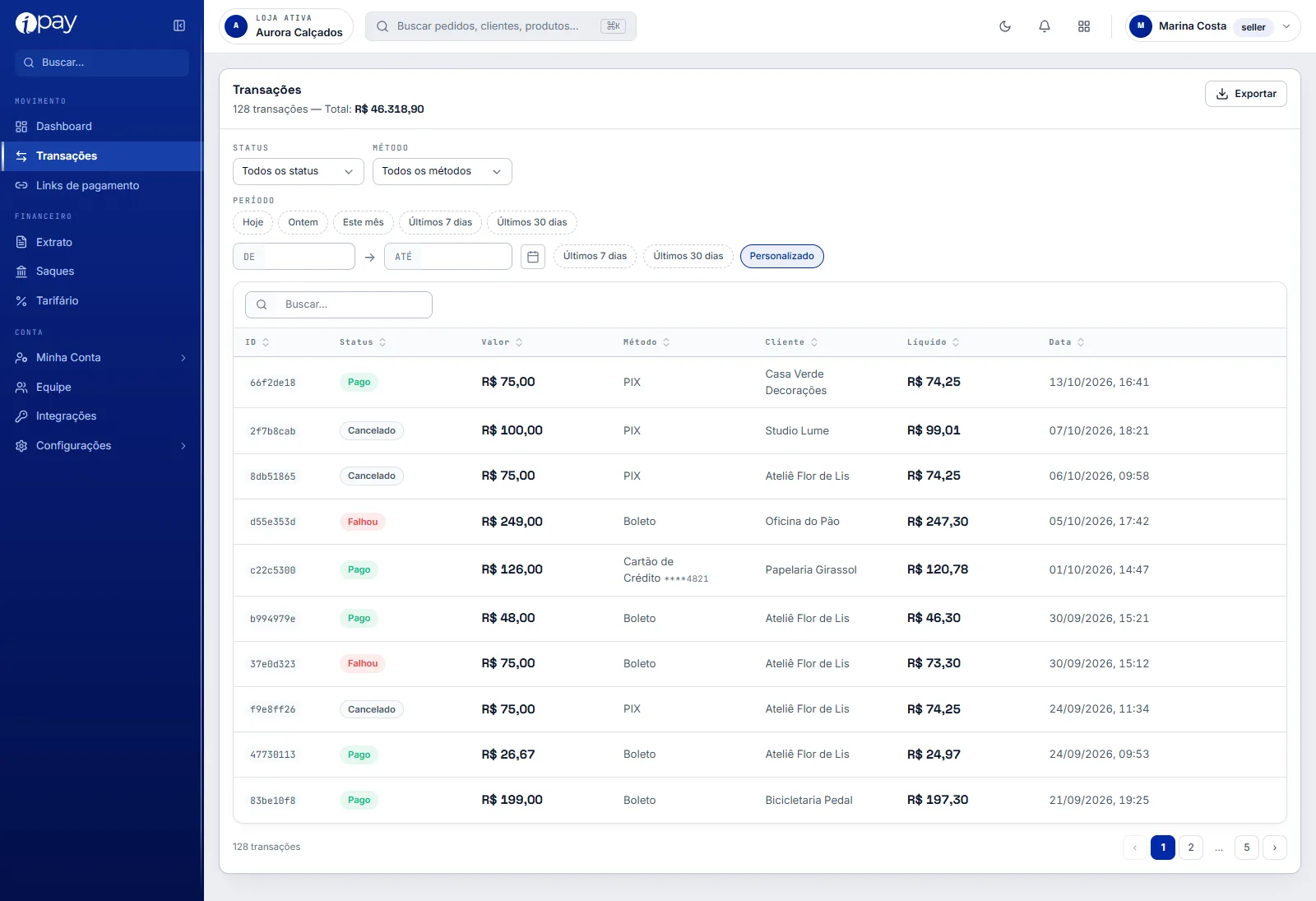1316x901 pixels.
Task: Click the DE start date field
Action: point(294,257)
